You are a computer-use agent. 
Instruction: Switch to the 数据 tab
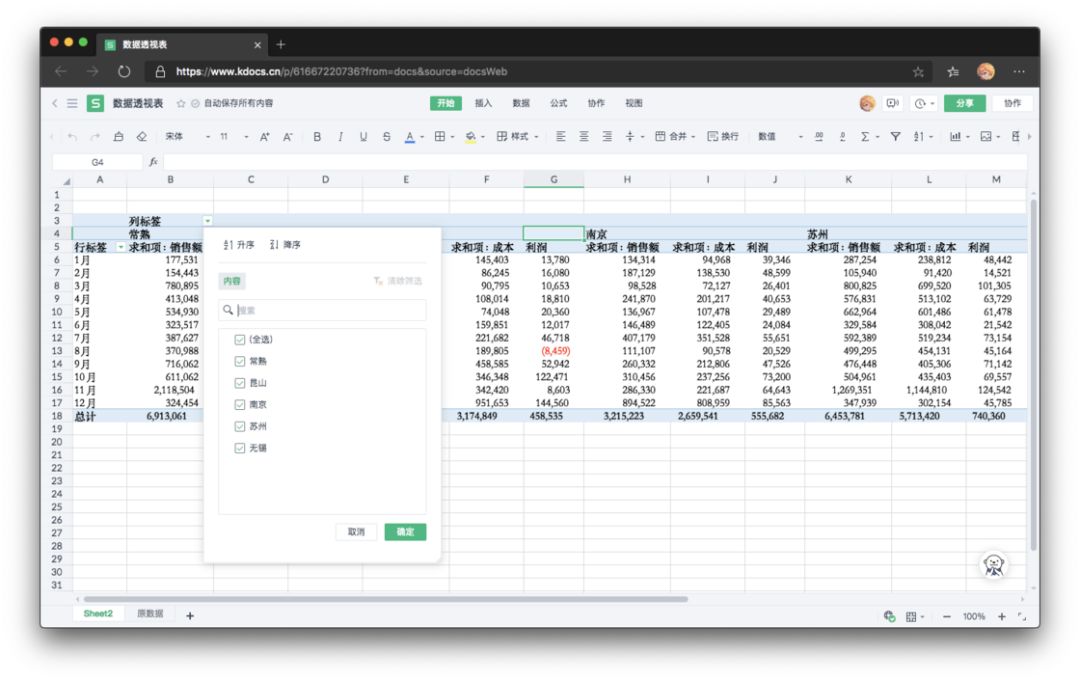coord(521,103)
